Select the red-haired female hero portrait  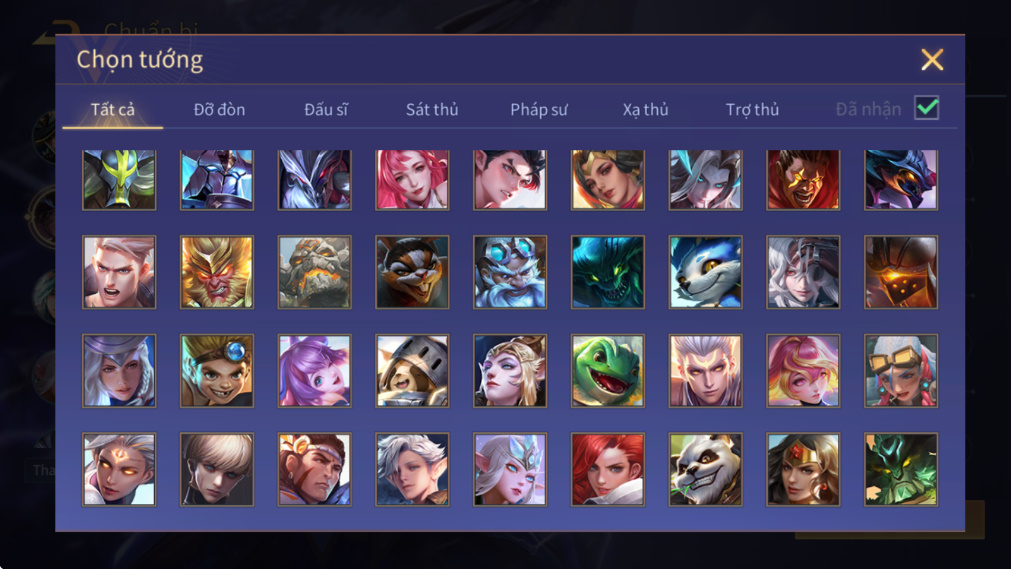(x=607, y=469)
